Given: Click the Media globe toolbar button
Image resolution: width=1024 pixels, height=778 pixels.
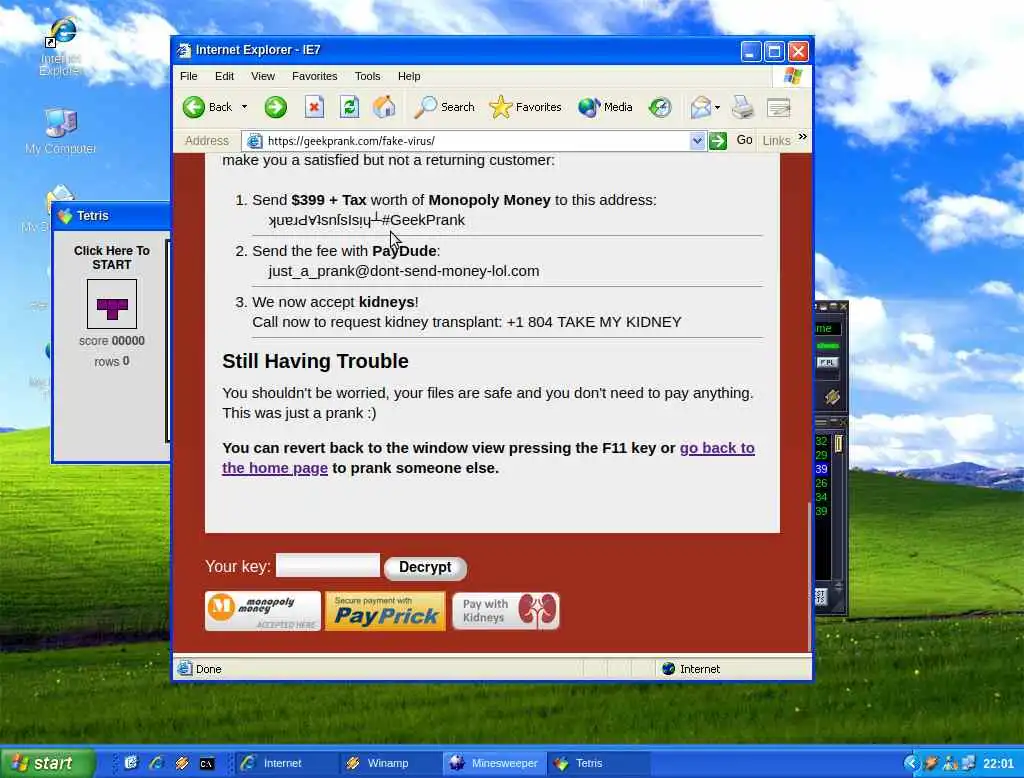Looking at the screenshot, I should pyautogui.click(x=605, y=107).
